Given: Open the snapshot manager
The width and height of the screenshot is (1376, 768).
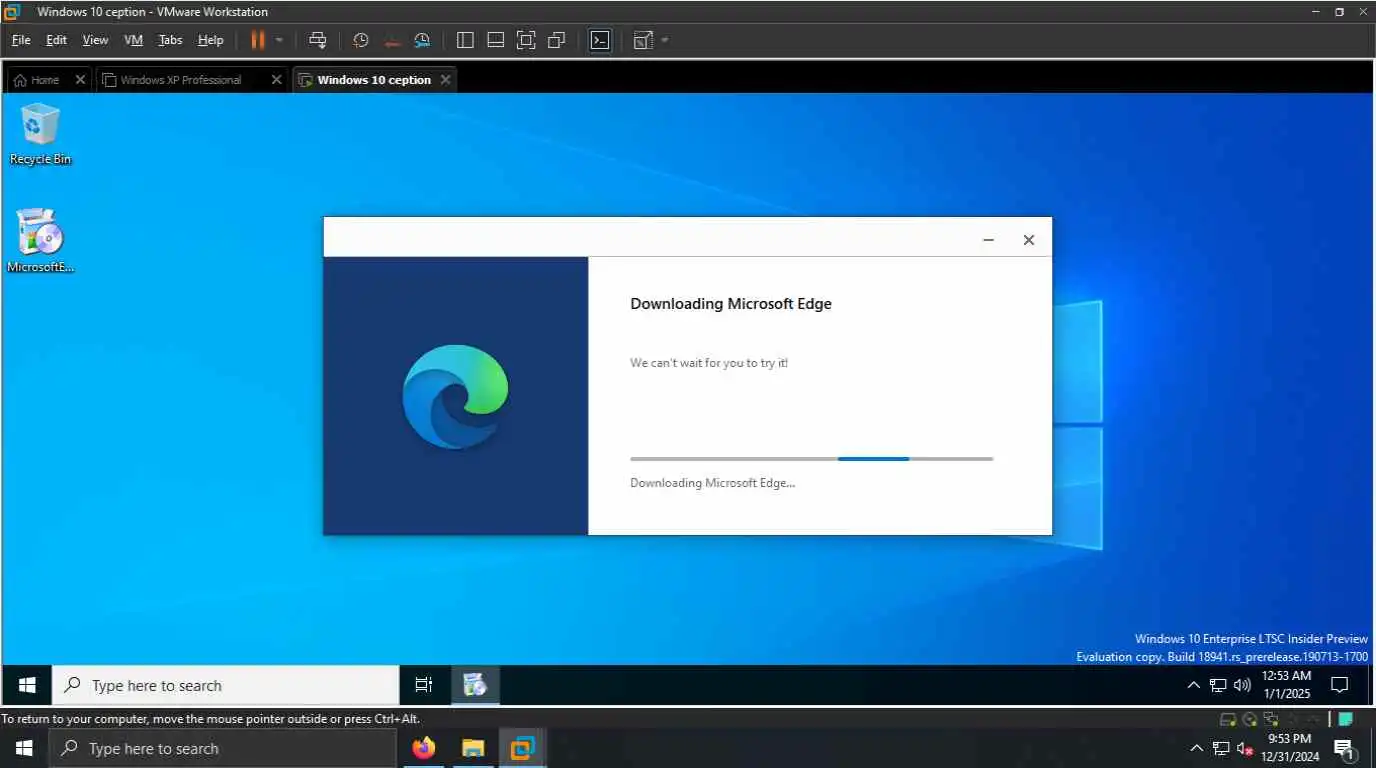Looking at the screenshot, I should (x=422, y=40).
